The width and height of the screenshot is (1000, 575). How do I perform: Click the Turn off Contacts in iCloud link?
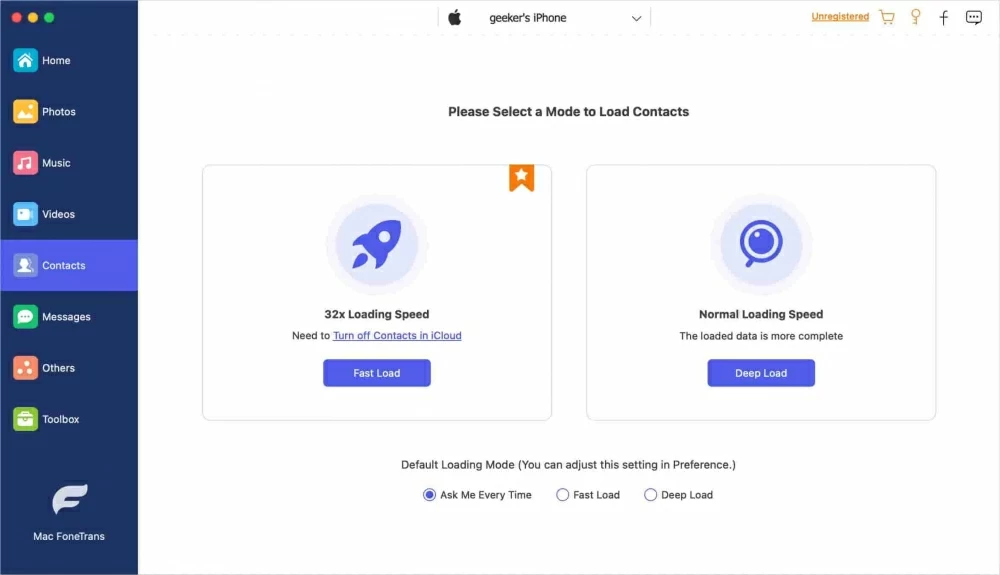pos(397,336)
